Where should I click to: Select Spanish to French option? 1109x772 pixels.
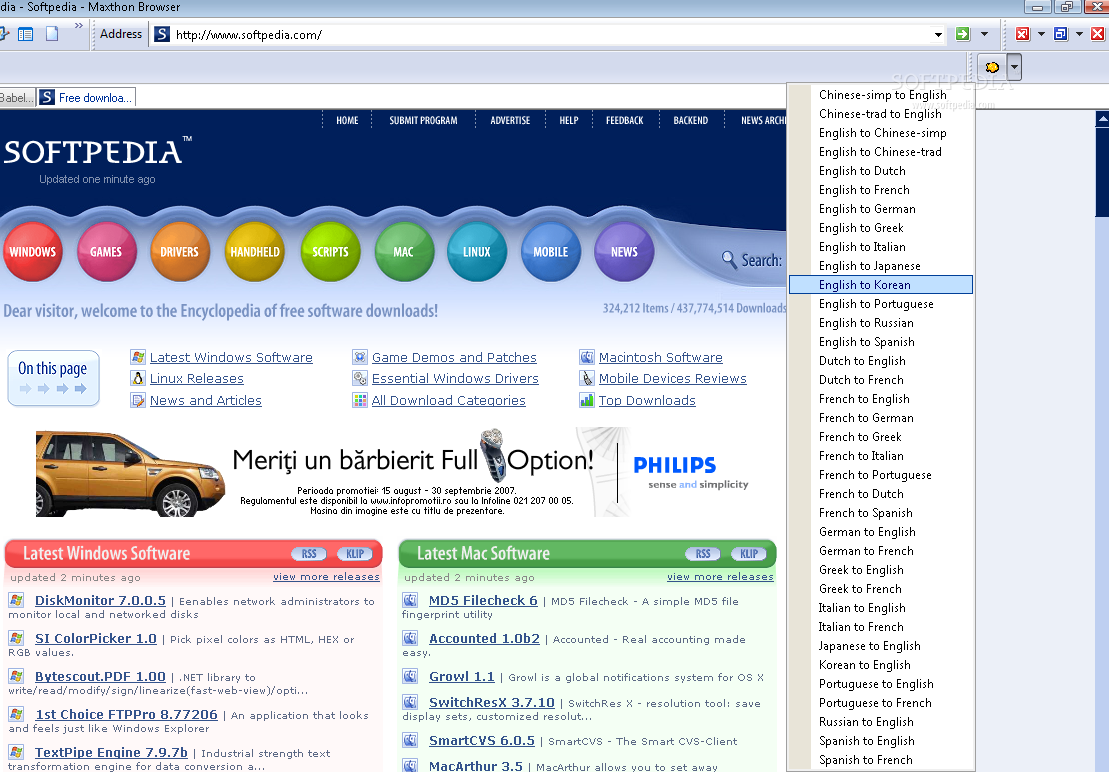[881, 761]
